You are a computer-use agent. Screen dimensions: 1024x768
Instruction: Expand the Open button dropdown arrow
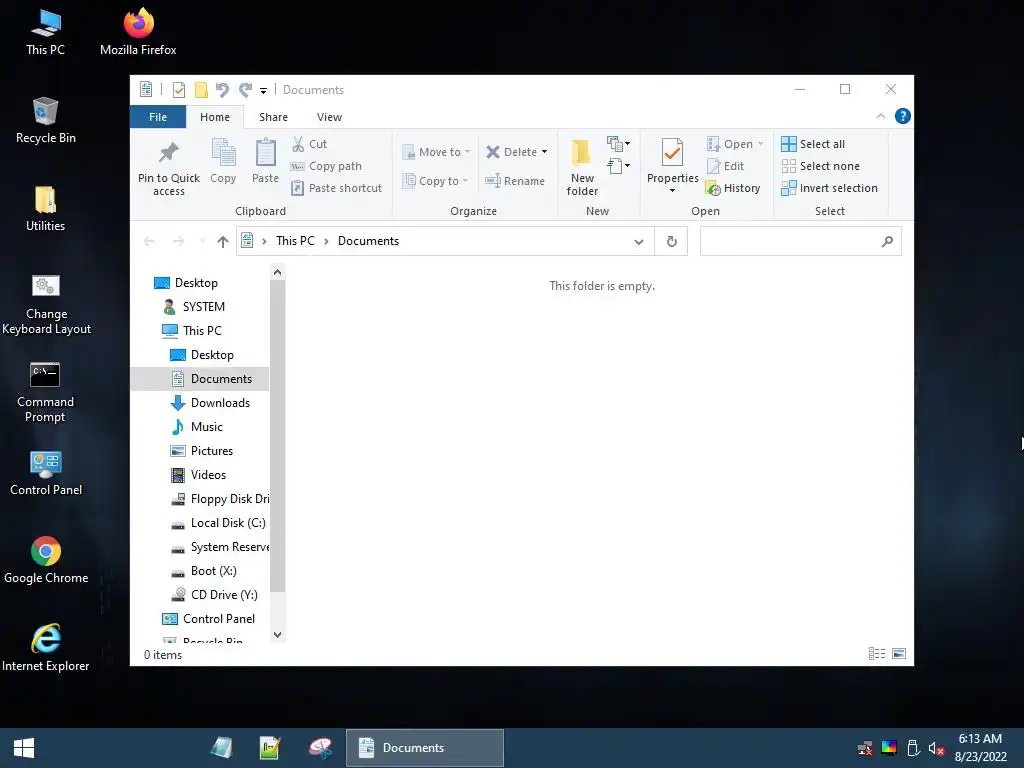760,144
